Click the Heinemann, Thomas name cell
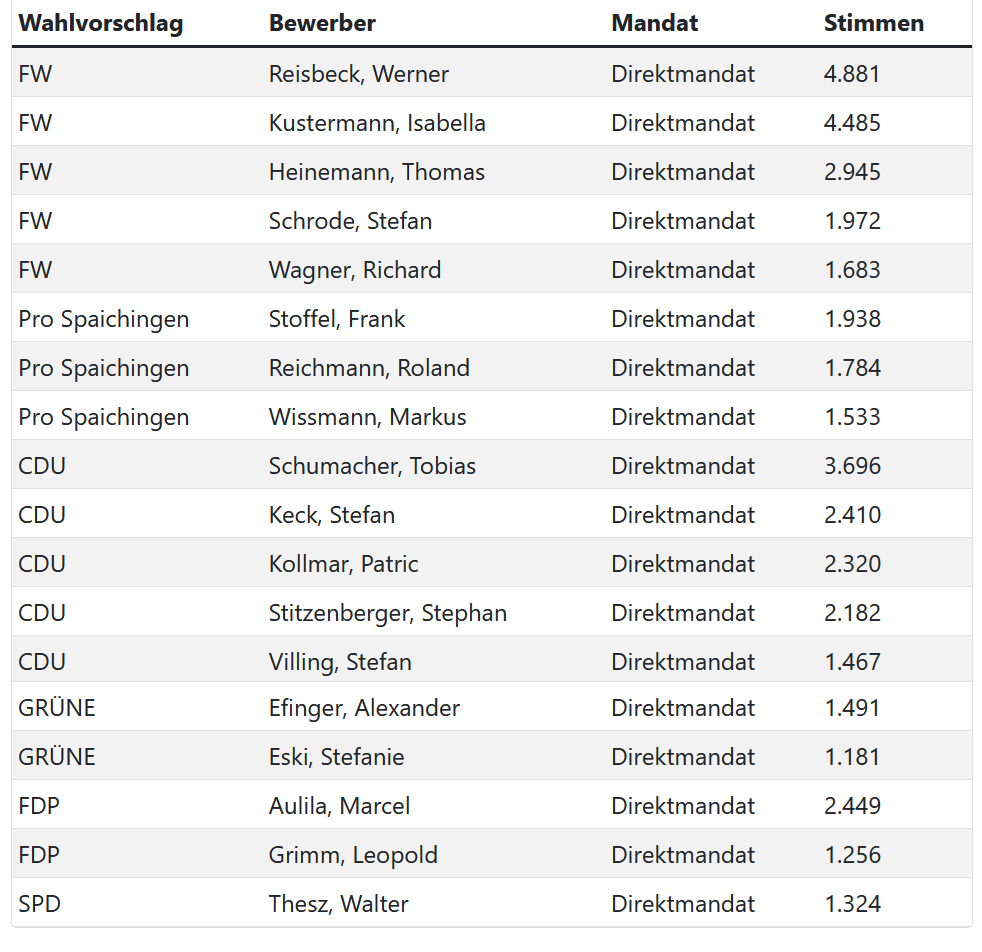Viewport: 982px width, 952px height. (376, 172)
